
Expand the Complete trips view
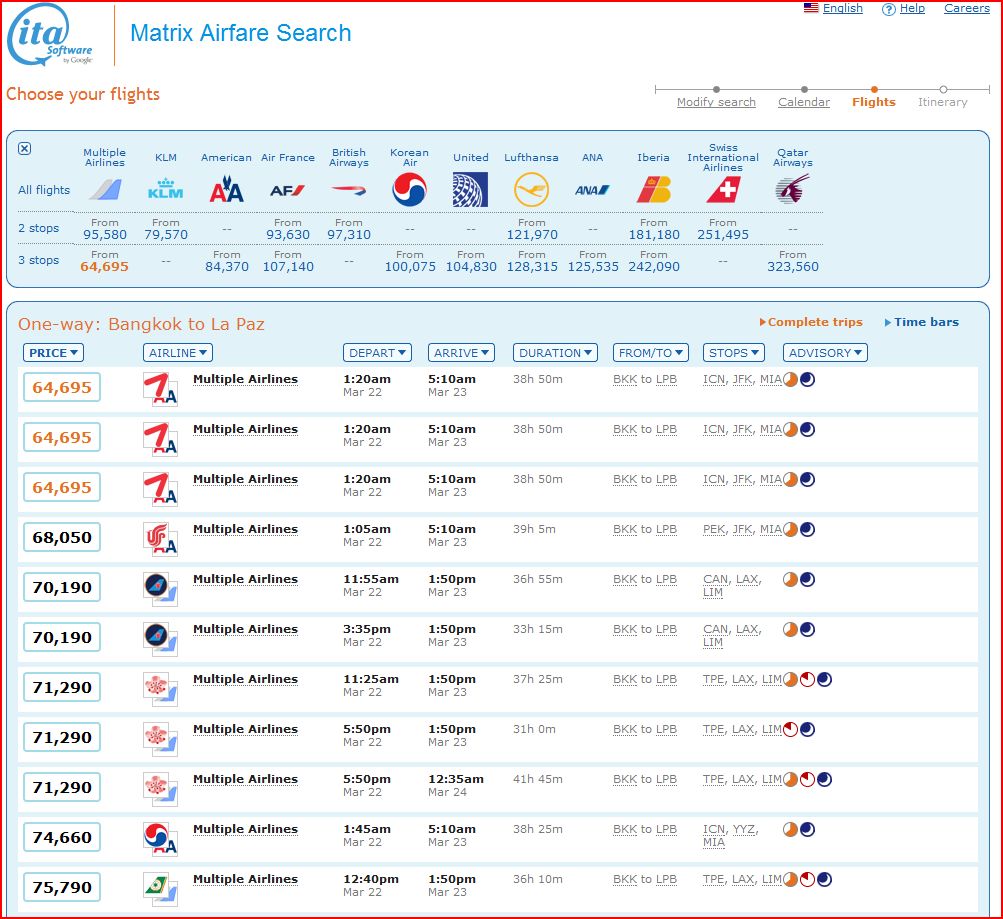pos(811,322)
